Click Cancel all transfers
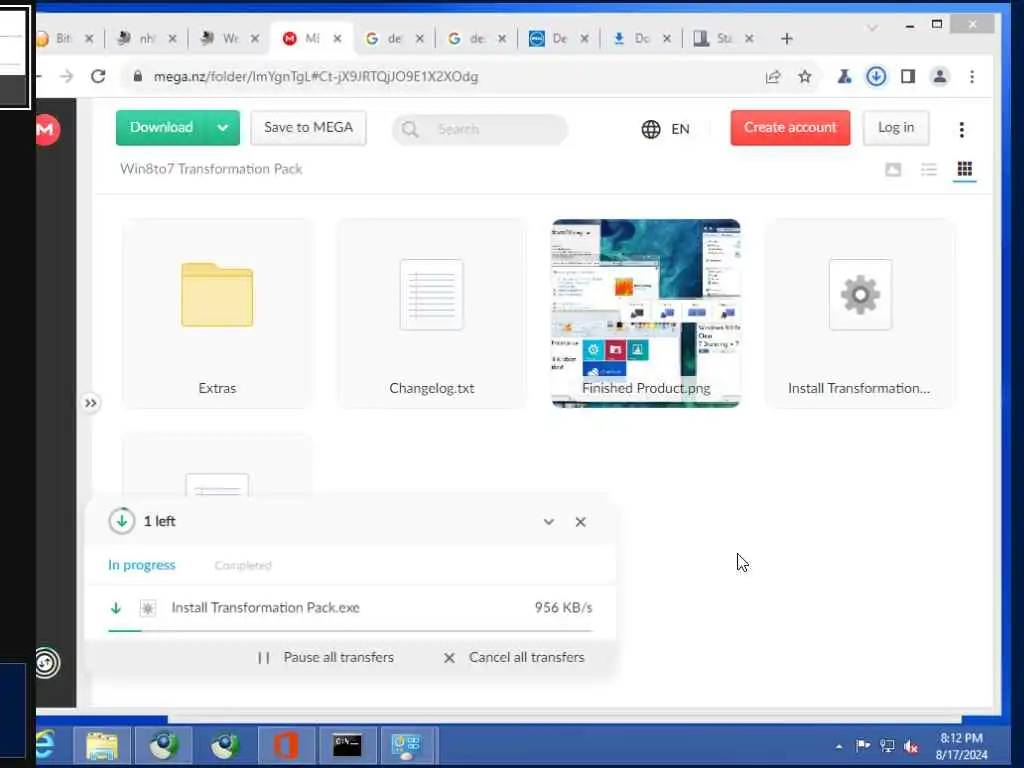The height and width of the screenshot is (768, 1024). click(514, 658)
